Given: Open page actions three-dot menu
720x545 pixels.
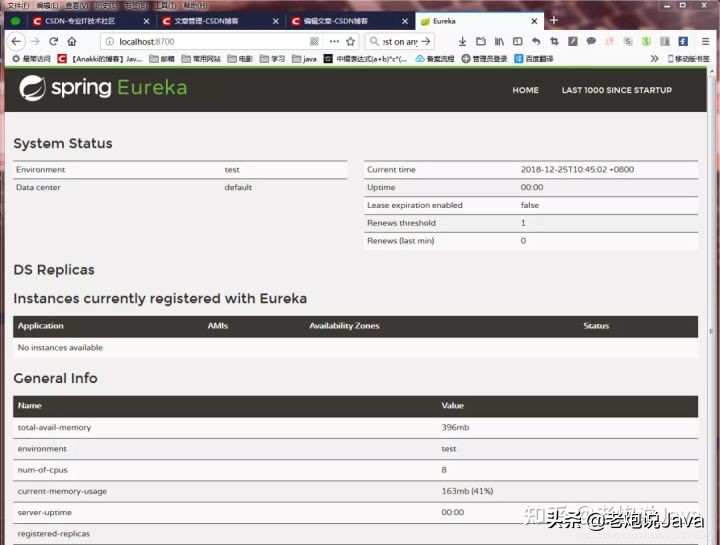Looking at the screenshot, I should tap(334, 41).
